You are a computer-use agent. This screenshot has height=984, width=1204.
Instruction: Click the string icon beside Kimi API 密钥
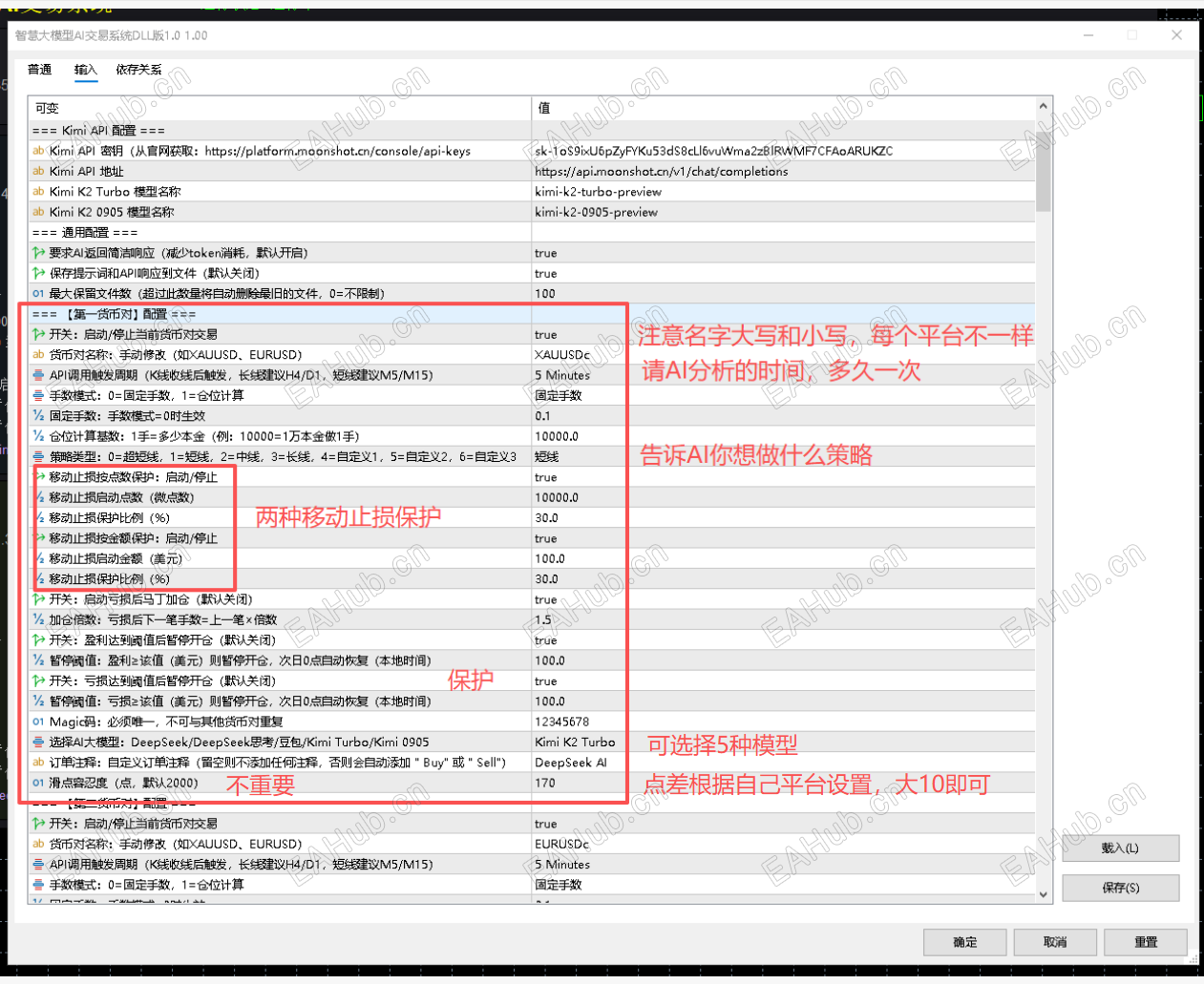38,151
